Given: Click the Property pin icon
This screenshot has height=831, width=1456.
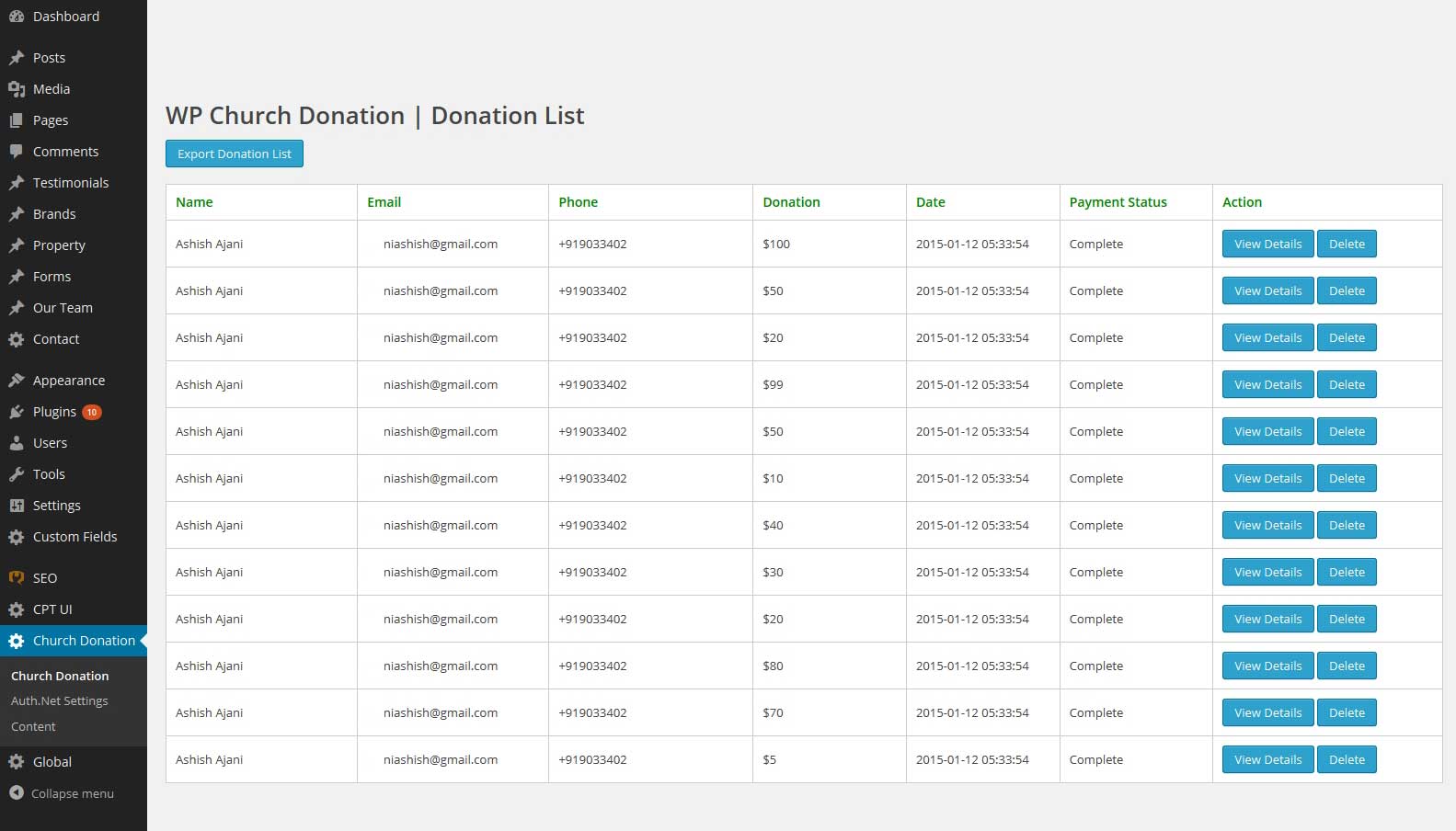Looking at the screenshot, I should 17,245.
